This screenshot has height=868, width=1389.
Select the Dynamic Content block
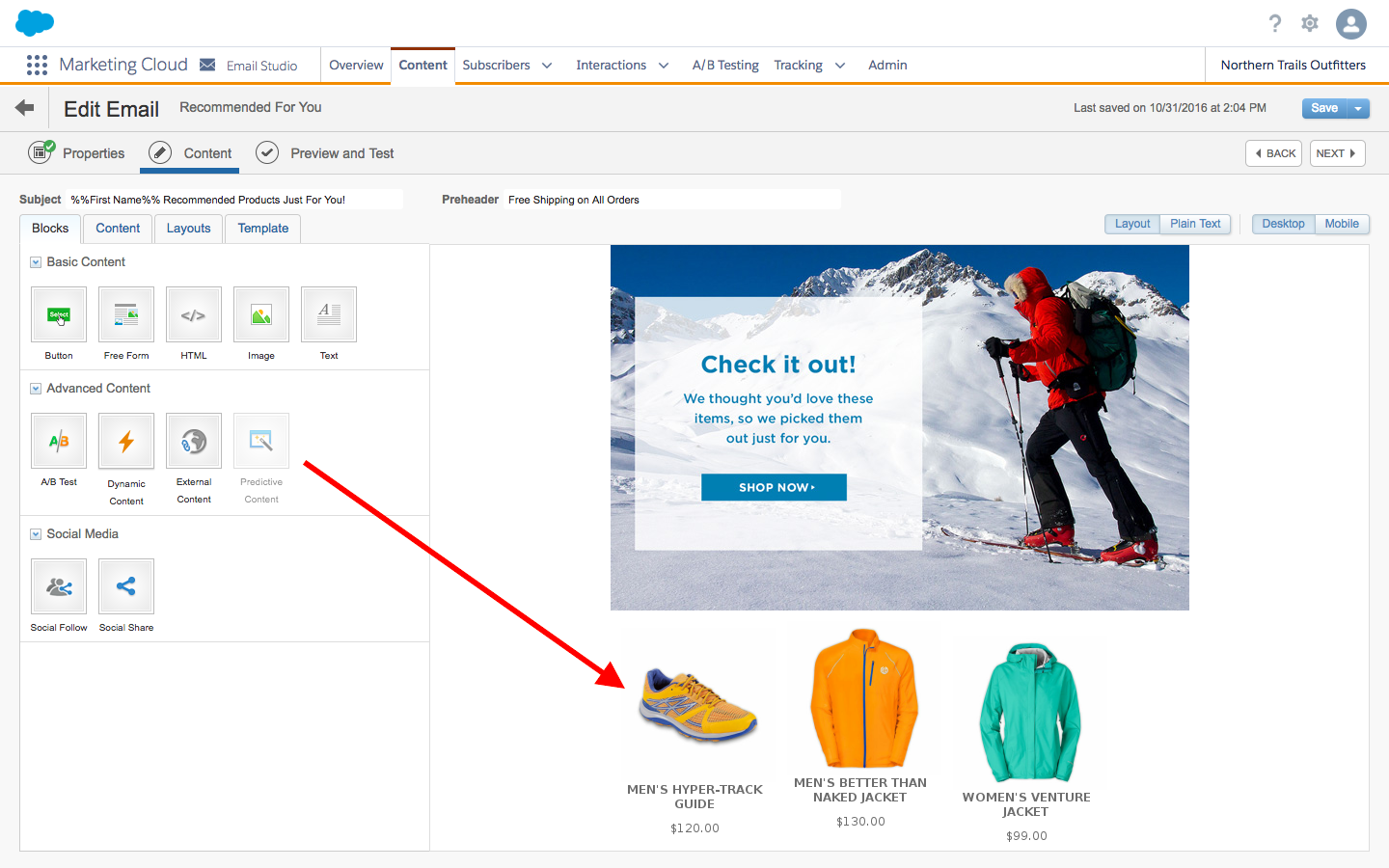tap(126, 441)
